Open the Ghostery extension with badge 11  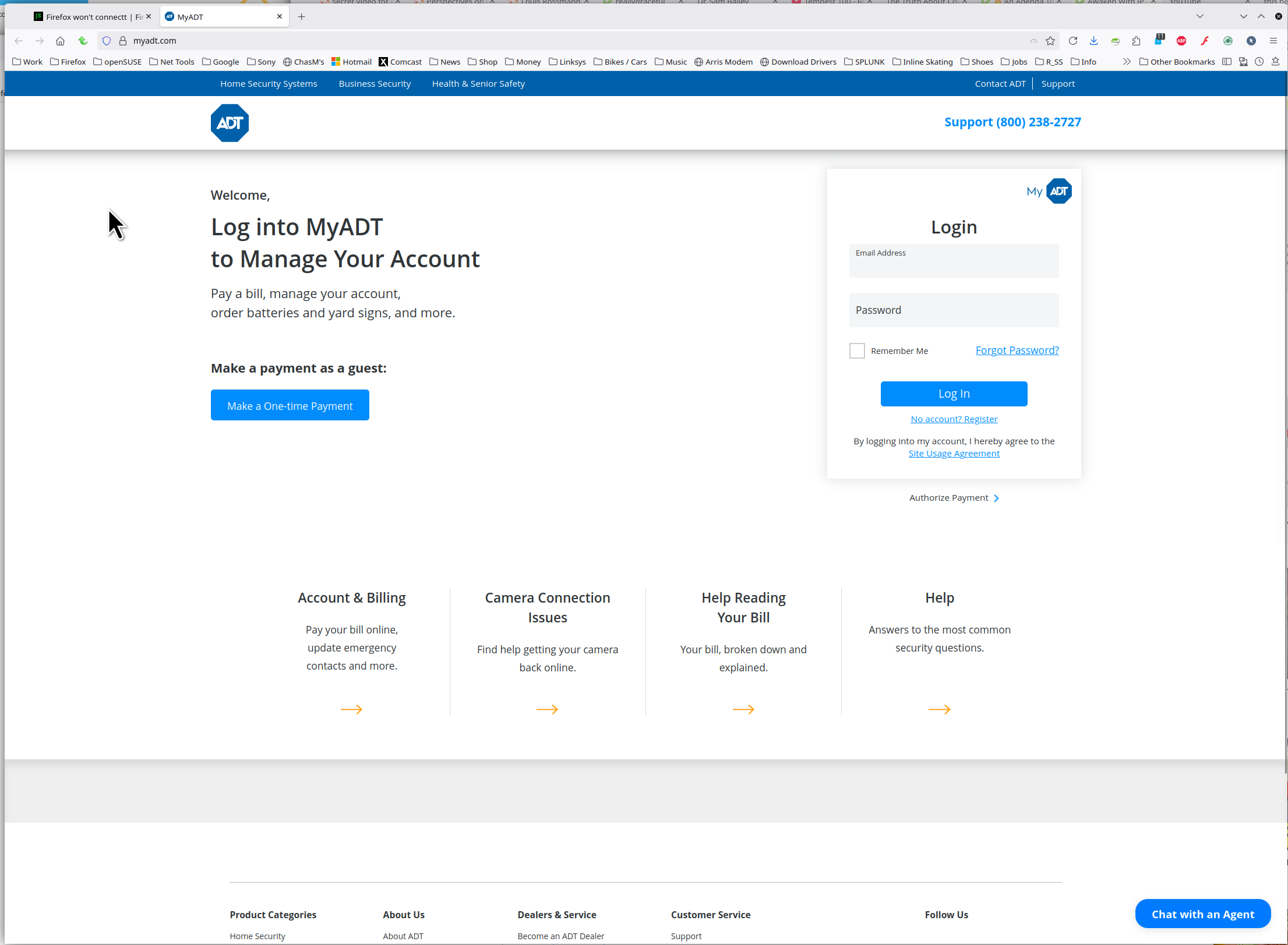1159,40
